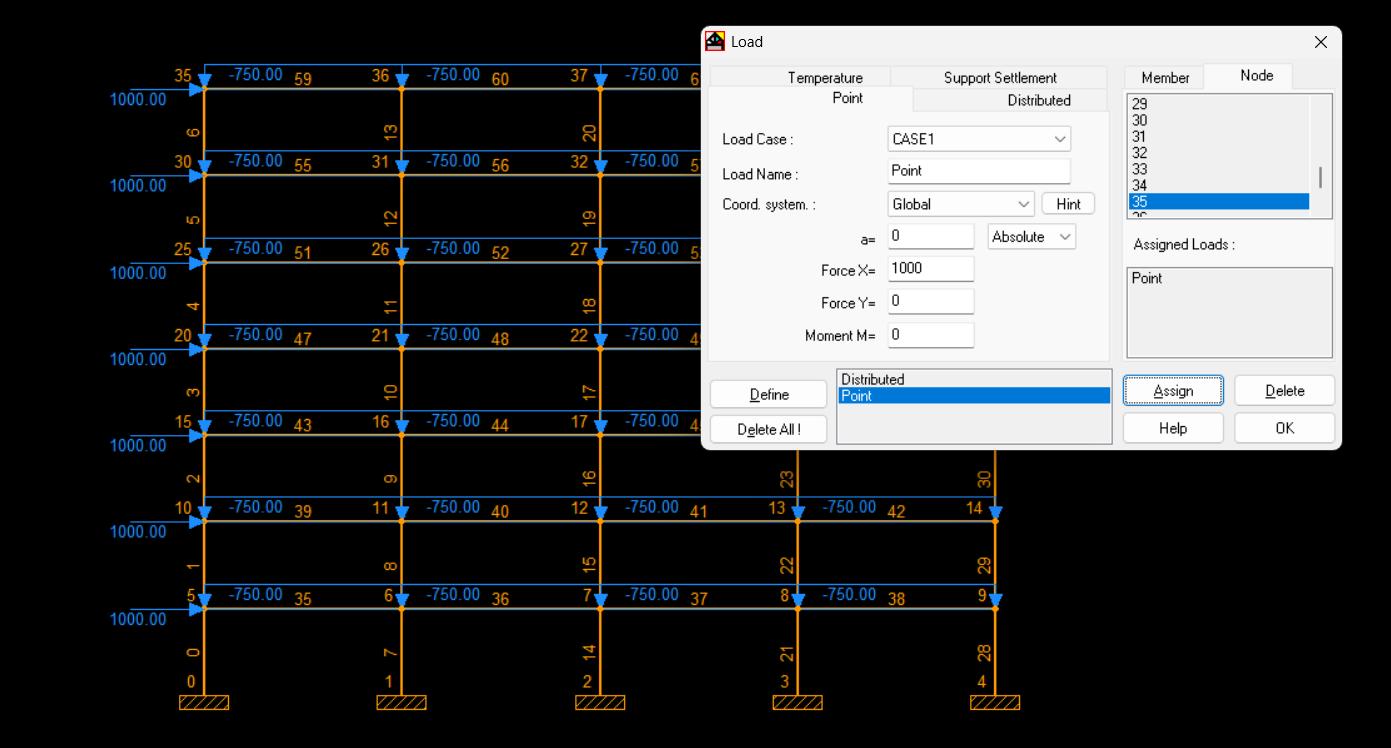
Task: Select Point in the defined loads list
Action: pos(974,396)
